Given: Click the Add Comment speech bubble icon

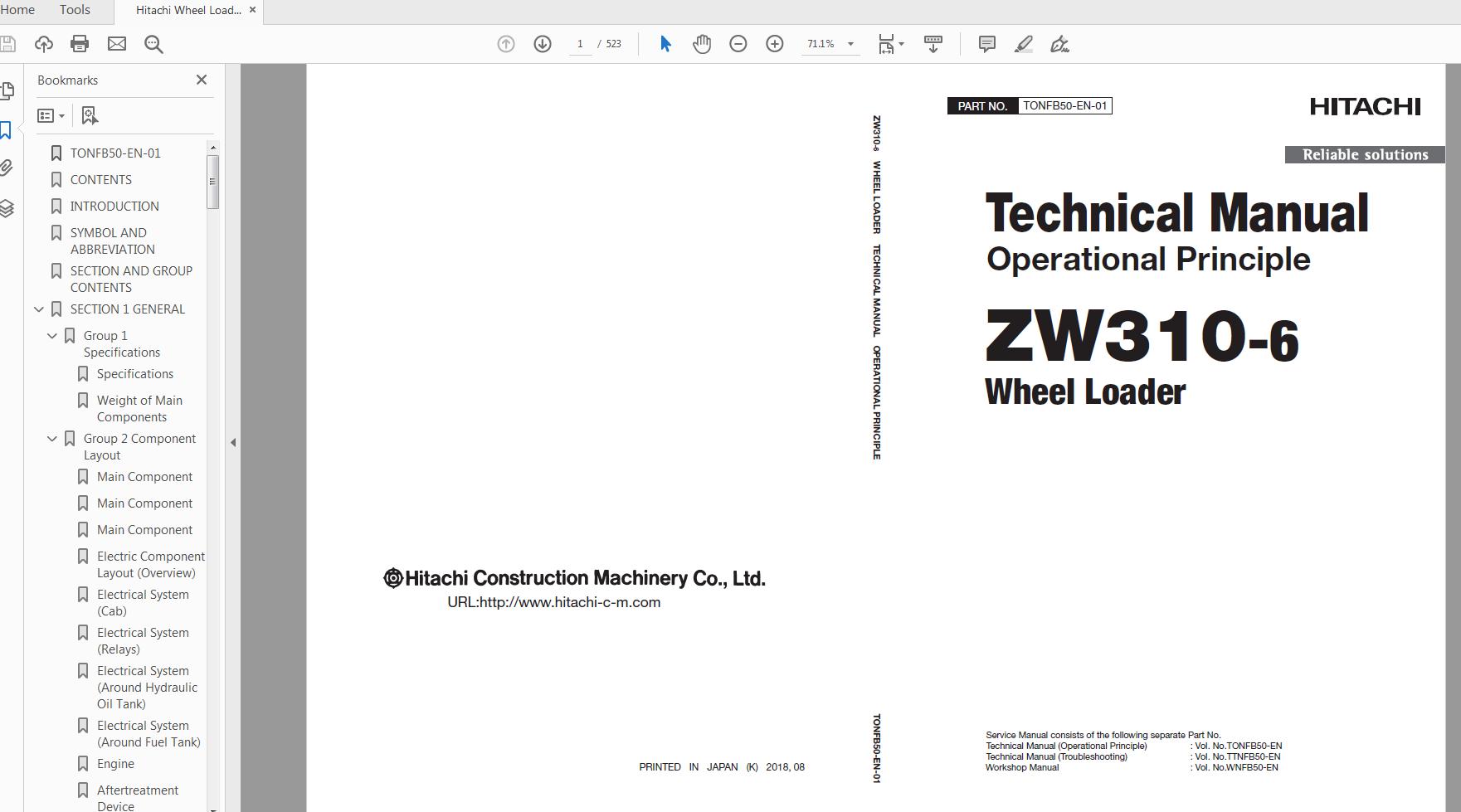Looking at the screenshot, I should click(986, 44).
